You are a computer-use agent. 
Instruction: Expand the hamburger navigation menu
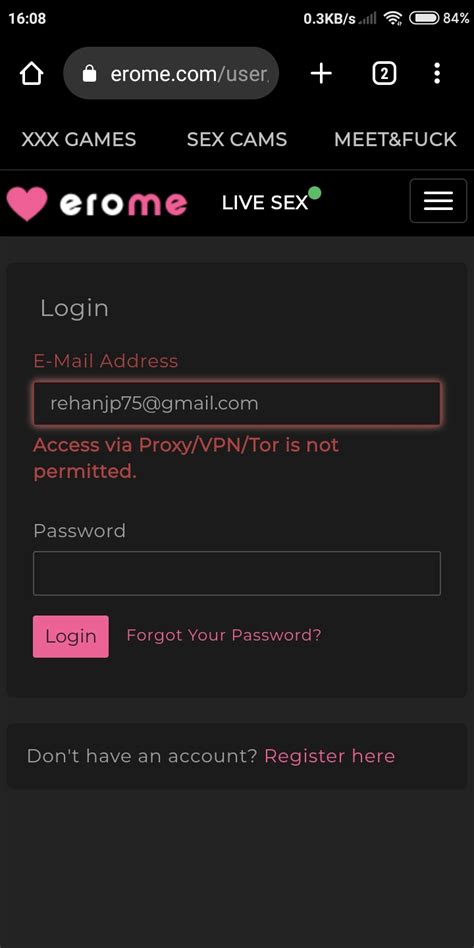438,201
